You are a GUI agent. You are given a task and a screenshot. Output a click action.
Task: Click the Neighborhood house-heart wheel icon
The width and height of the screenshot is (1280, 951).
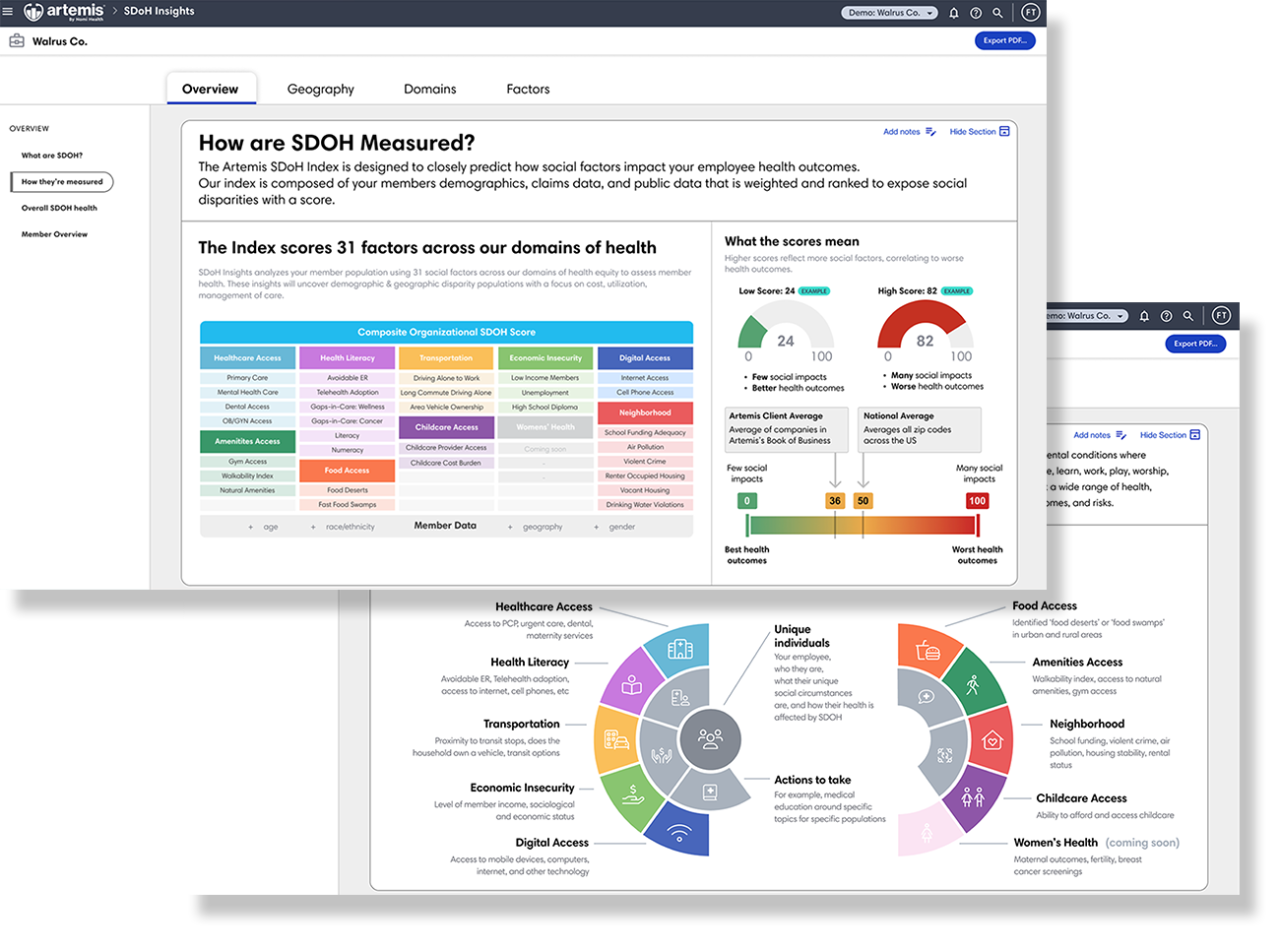click(991, 741)
